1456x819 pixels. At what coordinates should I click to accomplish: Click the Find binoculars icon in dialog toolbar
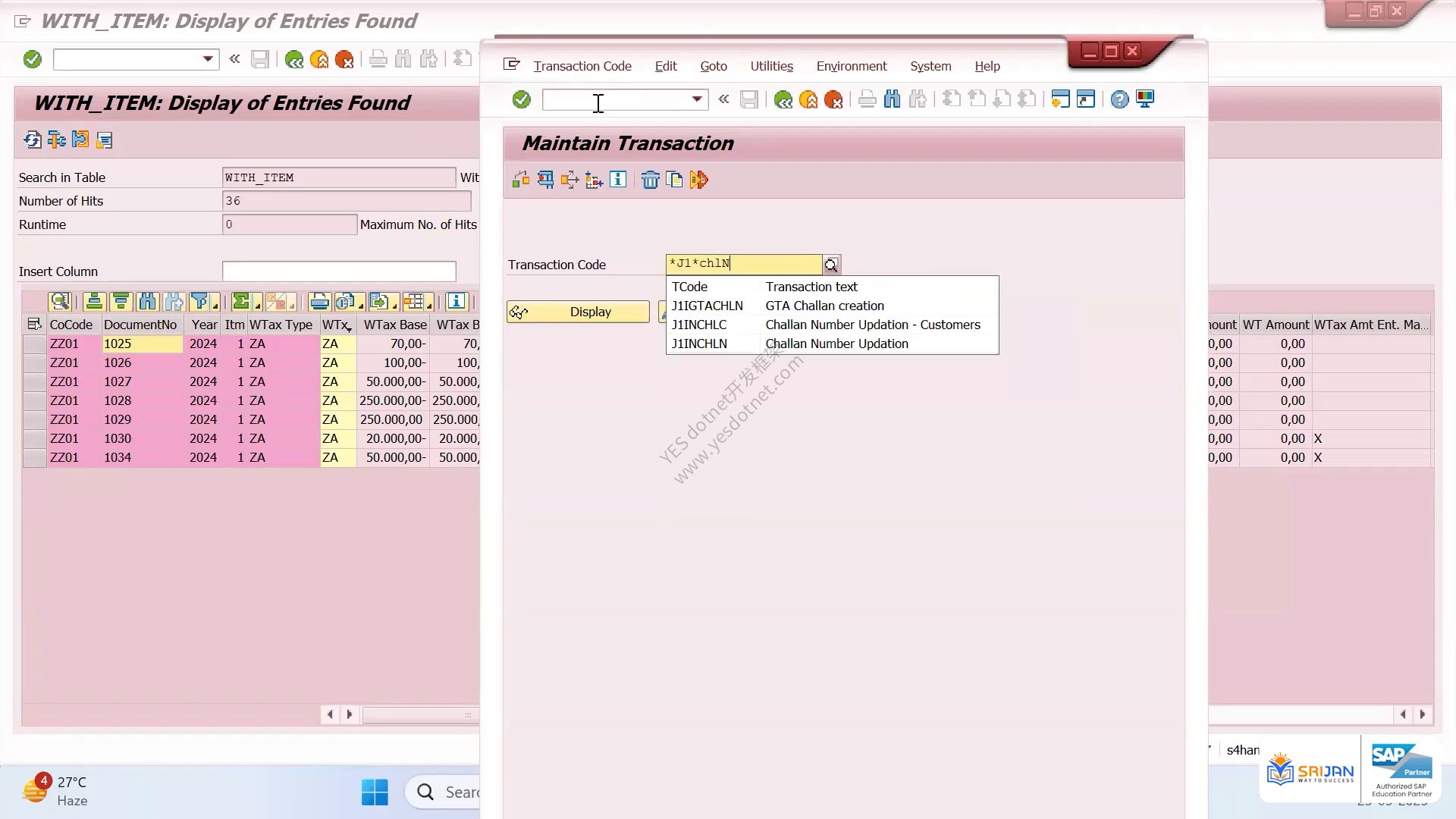tap(893, 99)
